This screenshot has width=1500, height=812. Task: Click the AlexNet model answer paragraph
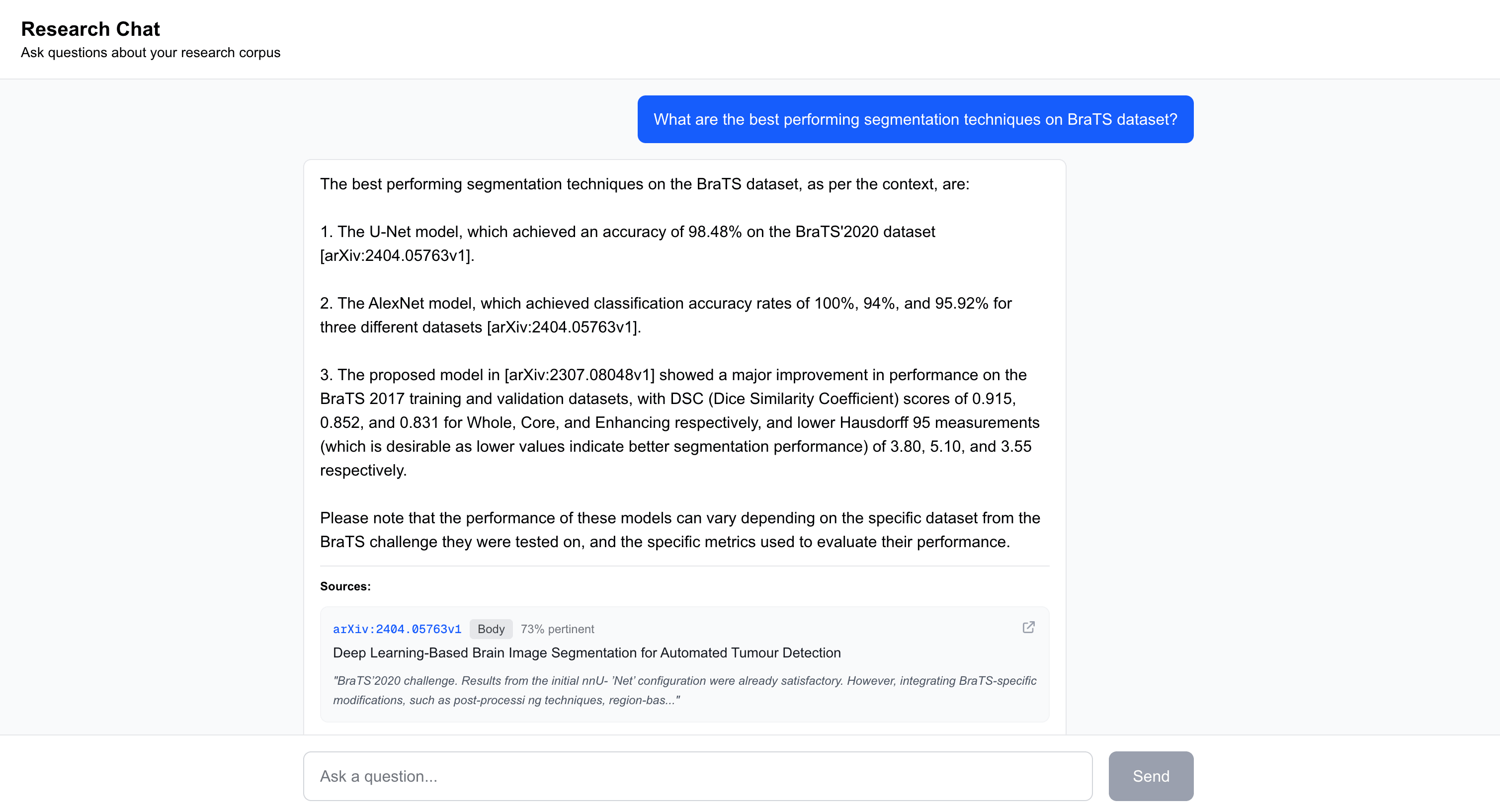(666, 315)
